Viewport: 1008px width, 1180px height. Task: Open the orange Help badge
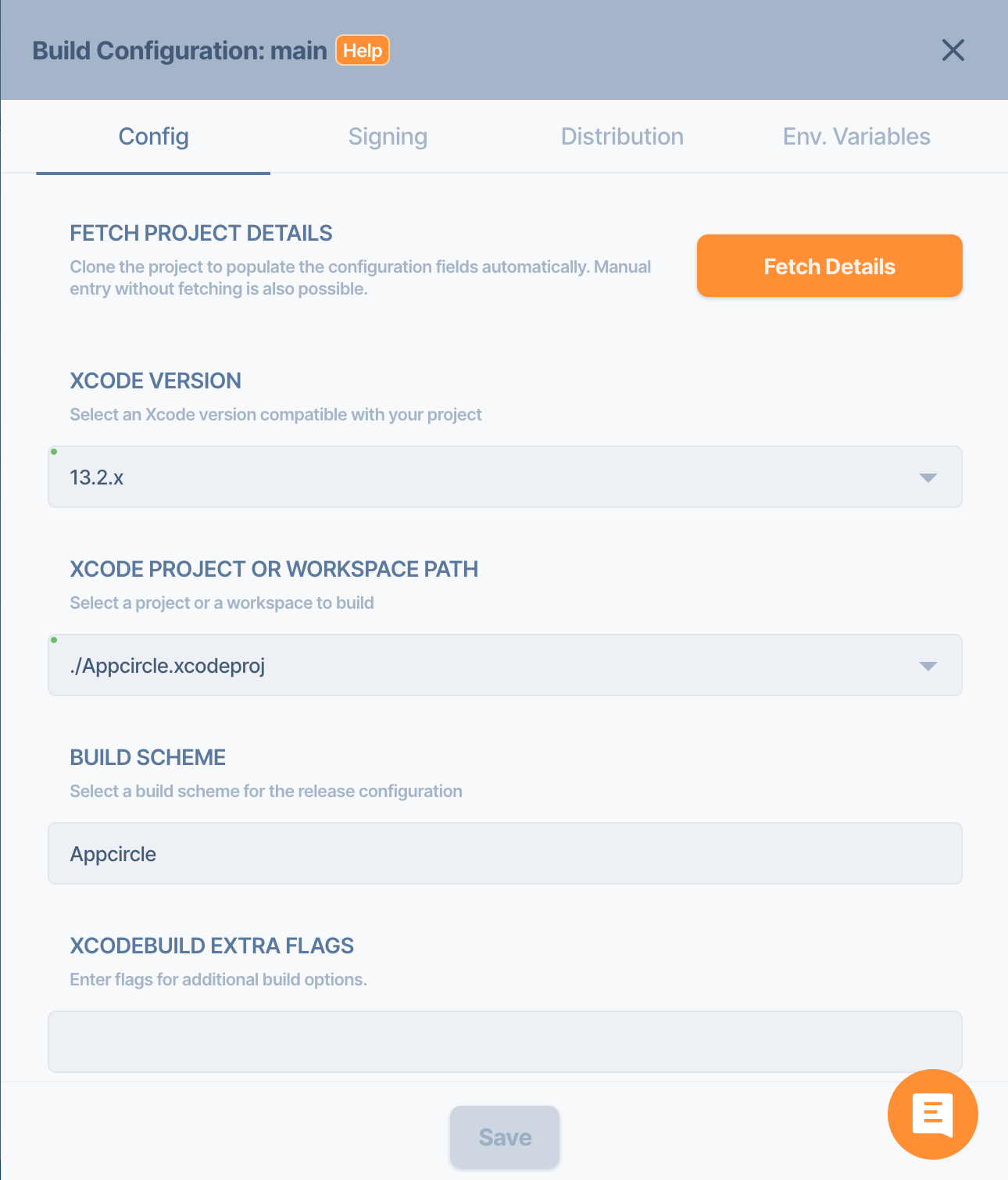point(363,51)
